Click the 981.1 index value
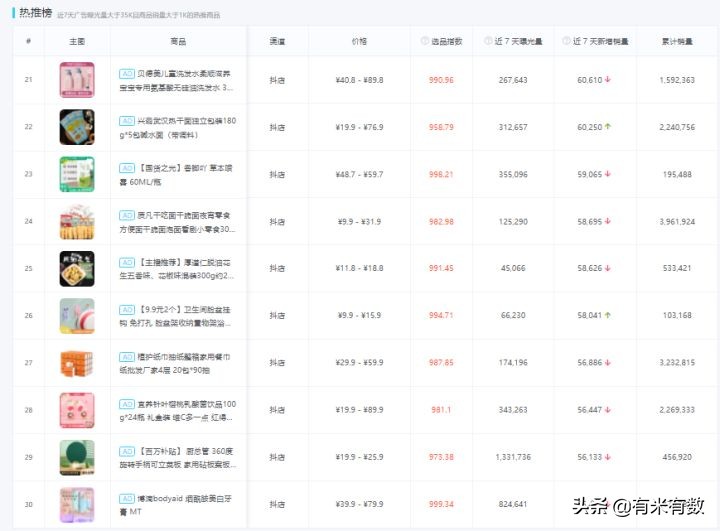720x531 pixels. click(441, 410)
